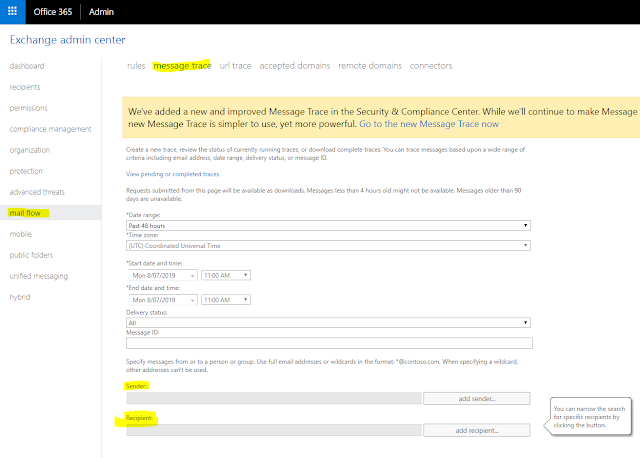Expand the Date range dropdown
This screenshot has height=458, width=640.
328,225
